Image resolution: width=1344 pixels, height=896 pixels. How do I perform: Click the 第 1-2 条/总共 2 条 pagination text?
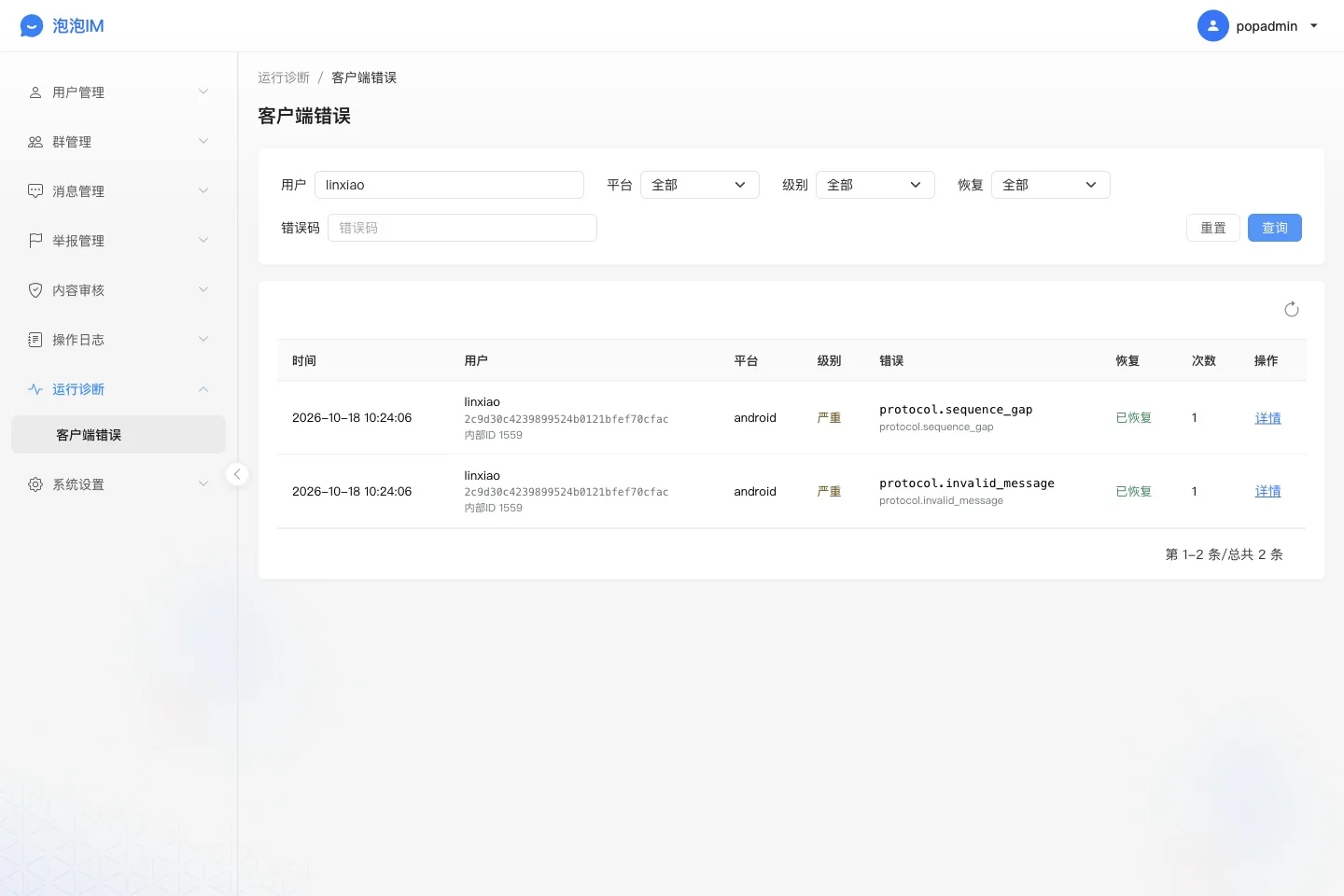point(1225,554)
